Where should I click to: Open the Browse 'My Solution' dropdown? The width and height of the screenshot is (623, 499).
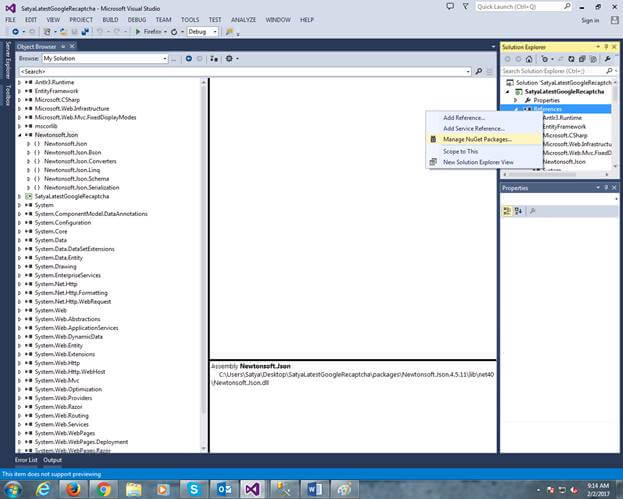164,59
